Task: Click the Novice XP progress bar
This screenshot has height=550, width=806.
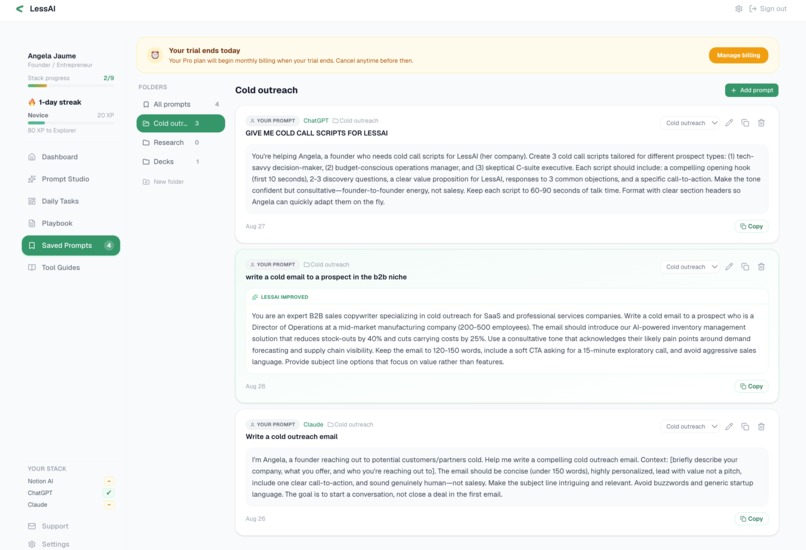Action: (71, 123)
